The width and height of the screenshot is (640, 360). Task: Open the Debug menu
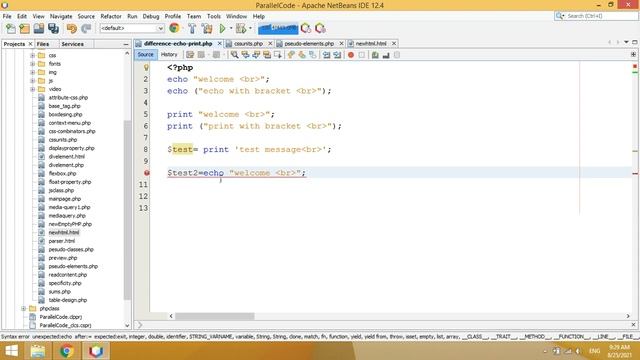click(x=151, y=16)
